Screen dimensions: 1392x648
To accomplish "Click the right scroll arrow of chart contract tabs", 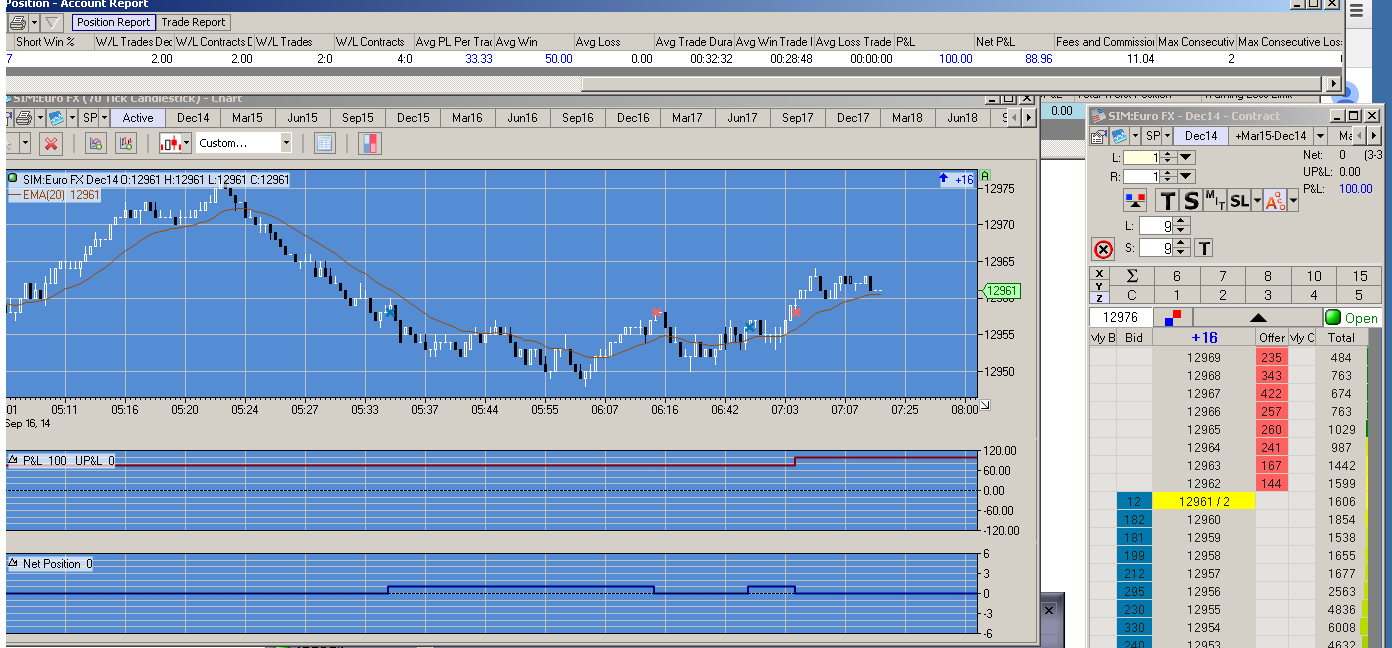I will click(x=1027, y=118).
